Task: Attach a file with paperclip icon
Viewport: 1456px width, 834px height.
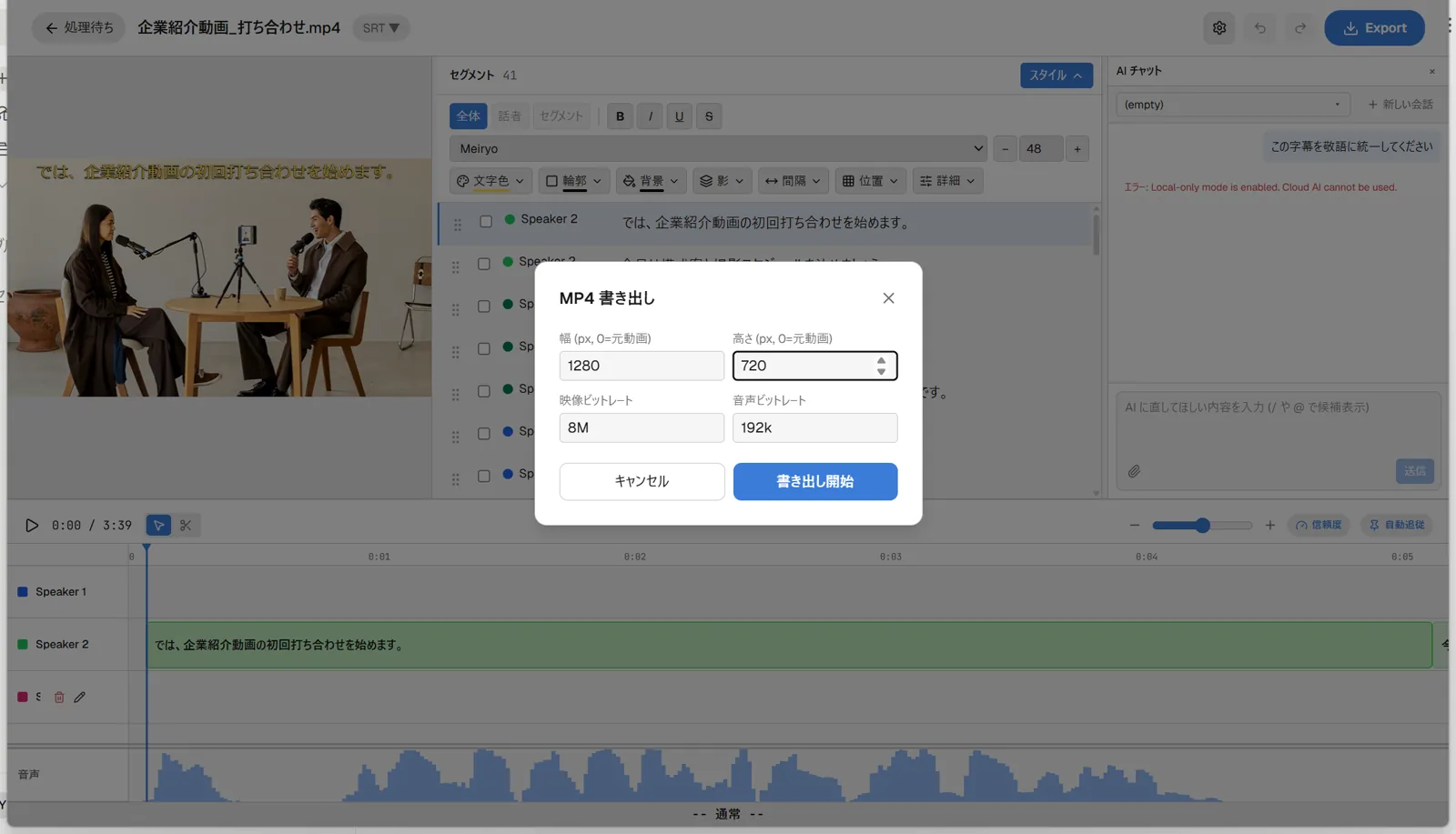Action: click(x=1134, y=471)
